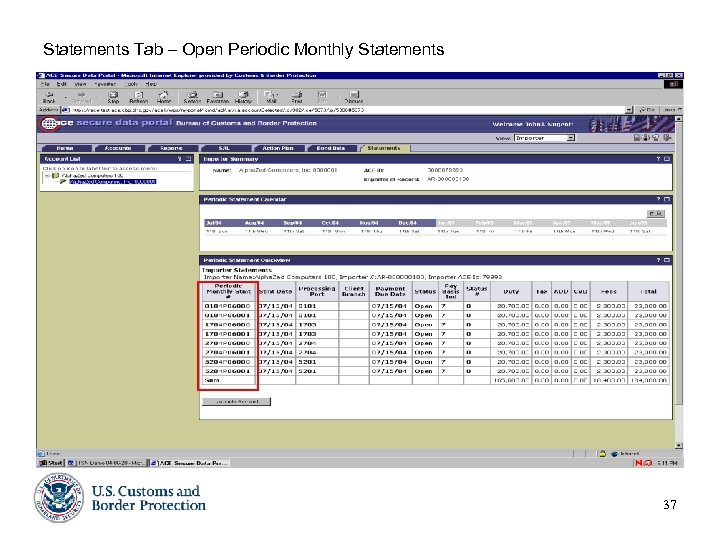
Task: Select Jul04 in Periodic Statement Calendar
Action: [x=214, y=222]
